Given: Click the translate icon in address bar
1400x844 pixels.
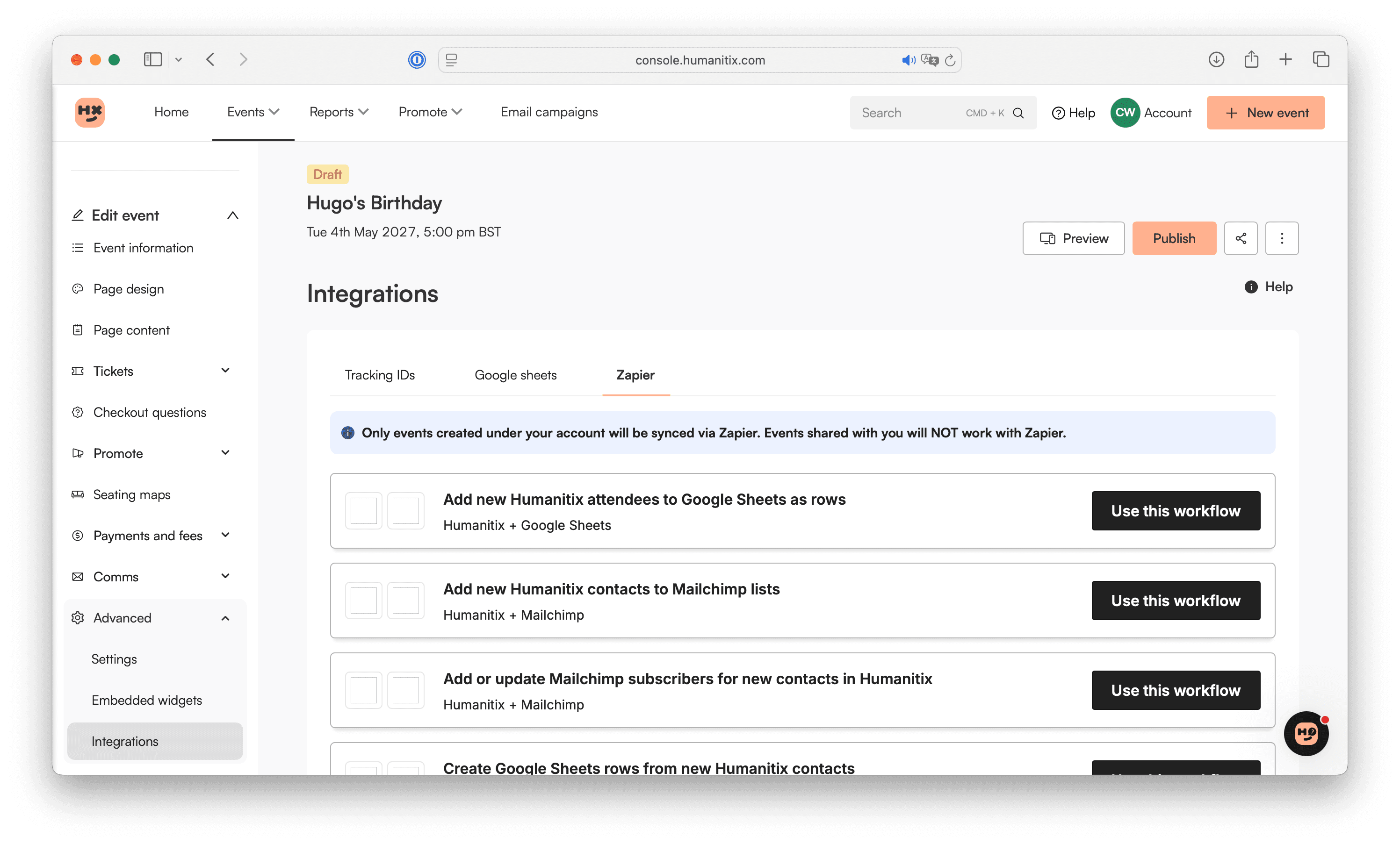Looking at the screenshot, I should click(930, 60).
